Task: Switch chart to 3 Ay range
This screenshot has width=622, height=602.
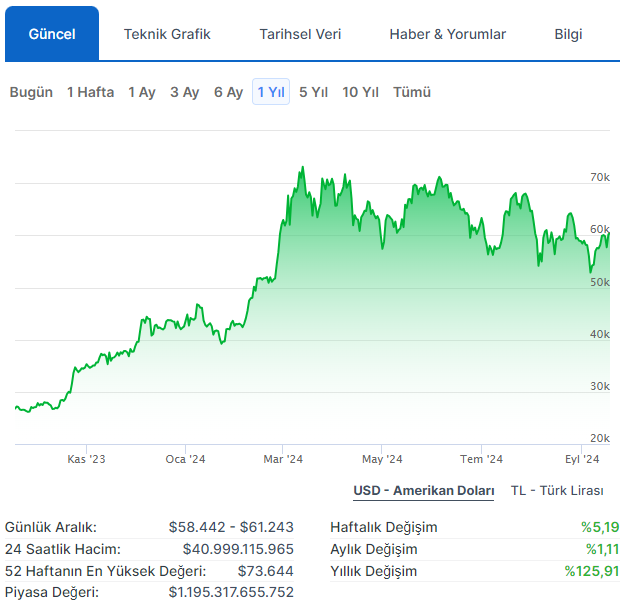Action: click(184, 92)
